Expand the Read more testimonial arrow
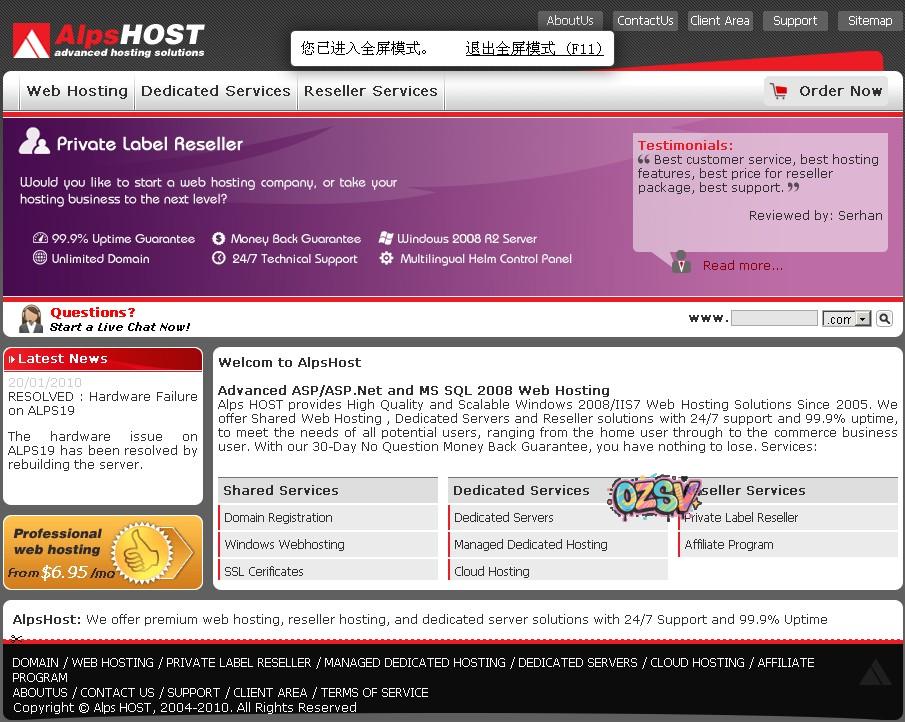Image resolution: width=905 pixels, height=722 pixels. (681, 263)
